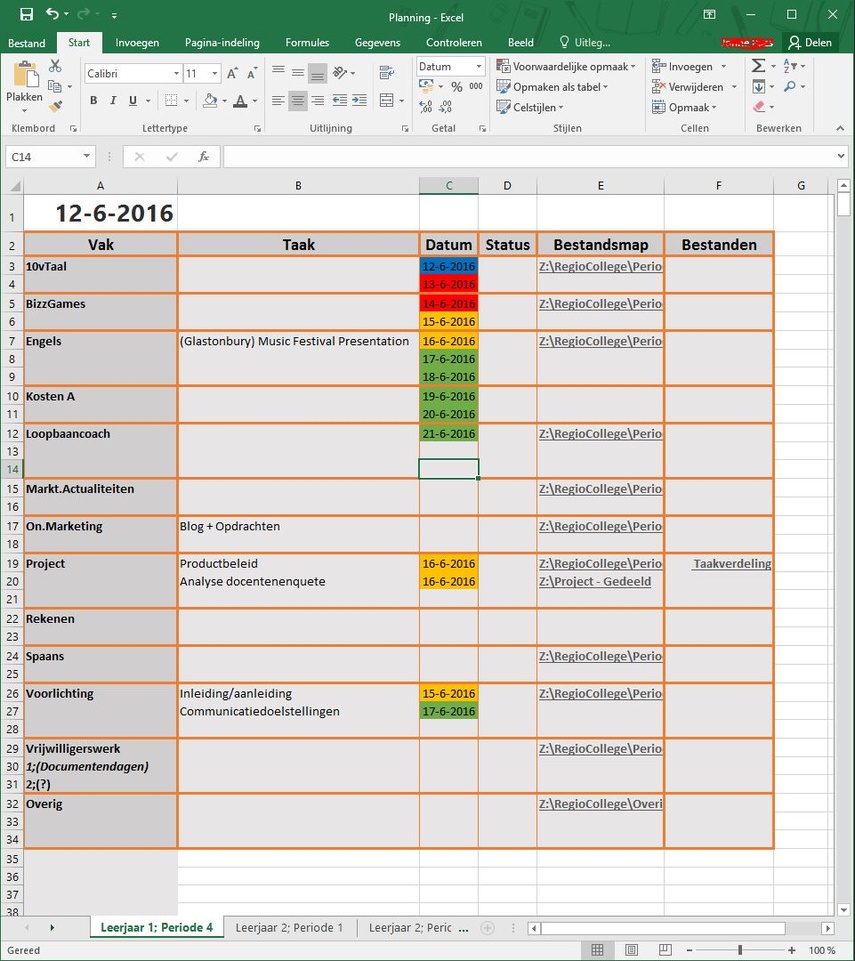Open the font size dropdown
This screenshot has height=961, width=855.
pos(215,74)
